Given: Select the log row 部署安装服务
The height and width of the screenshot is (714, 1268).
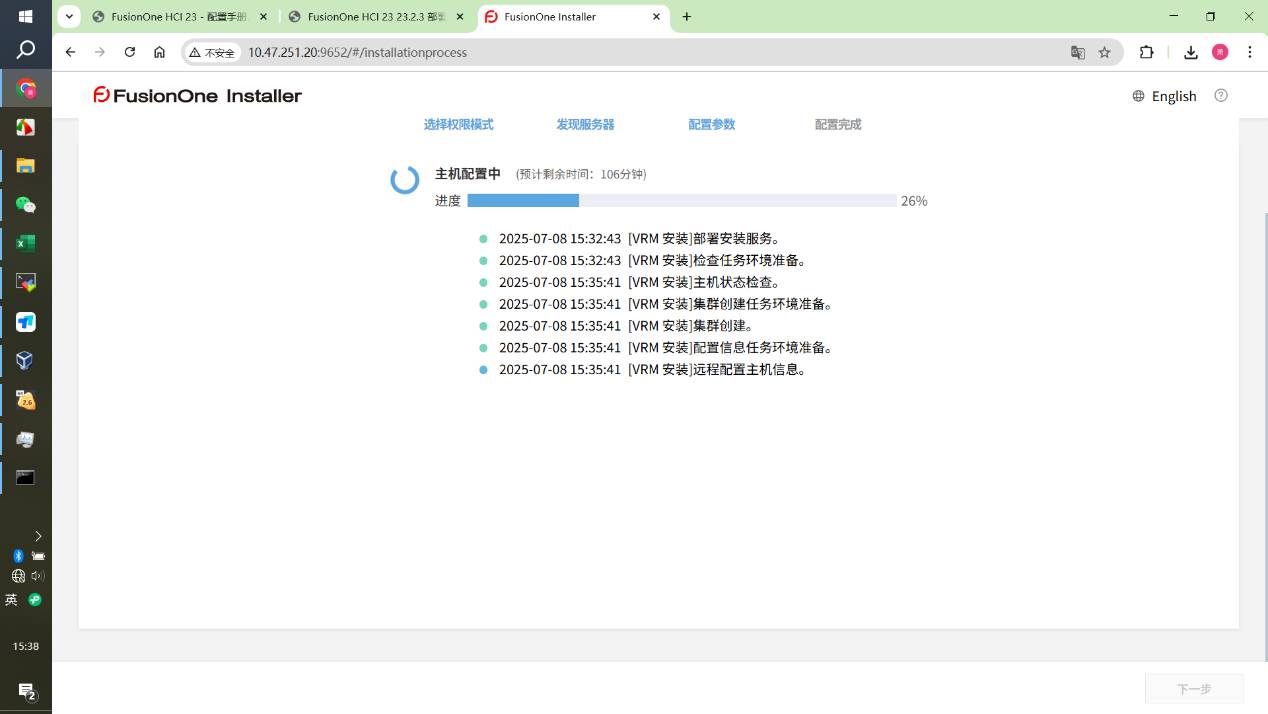Looking at the screenshot, I should point(631,238).
